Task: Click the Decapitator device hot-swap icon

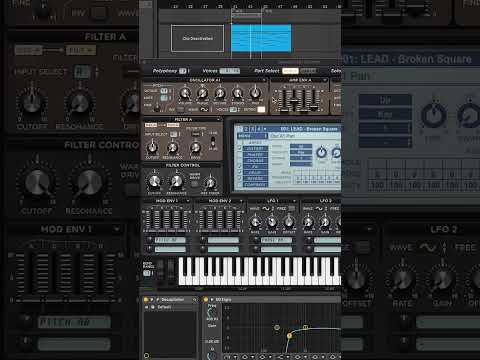Action: click(x=195, y=300)
